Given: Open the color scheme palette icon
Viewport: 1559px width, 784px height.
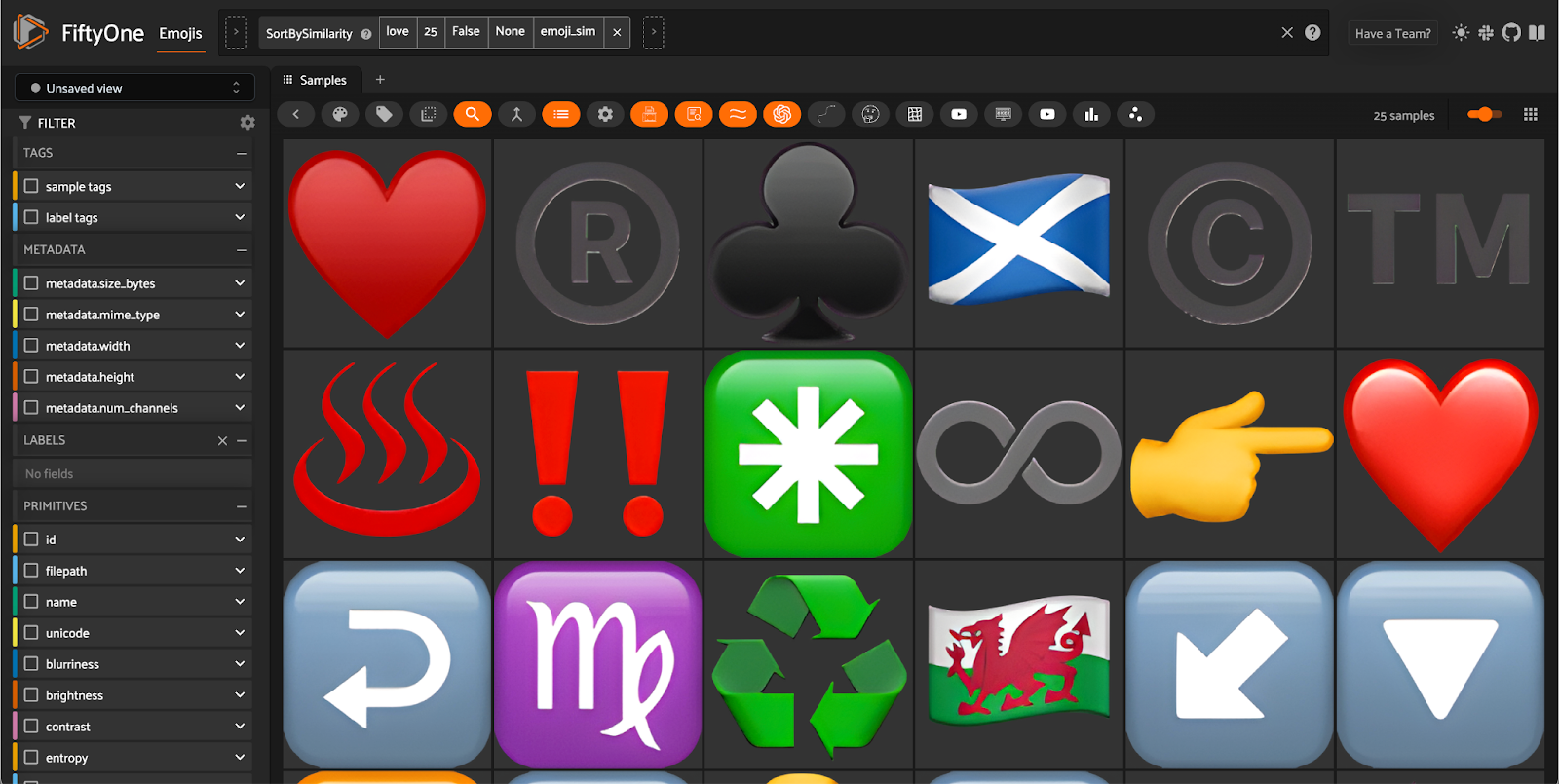Looking at the screenshot, I should pos(340,114).
